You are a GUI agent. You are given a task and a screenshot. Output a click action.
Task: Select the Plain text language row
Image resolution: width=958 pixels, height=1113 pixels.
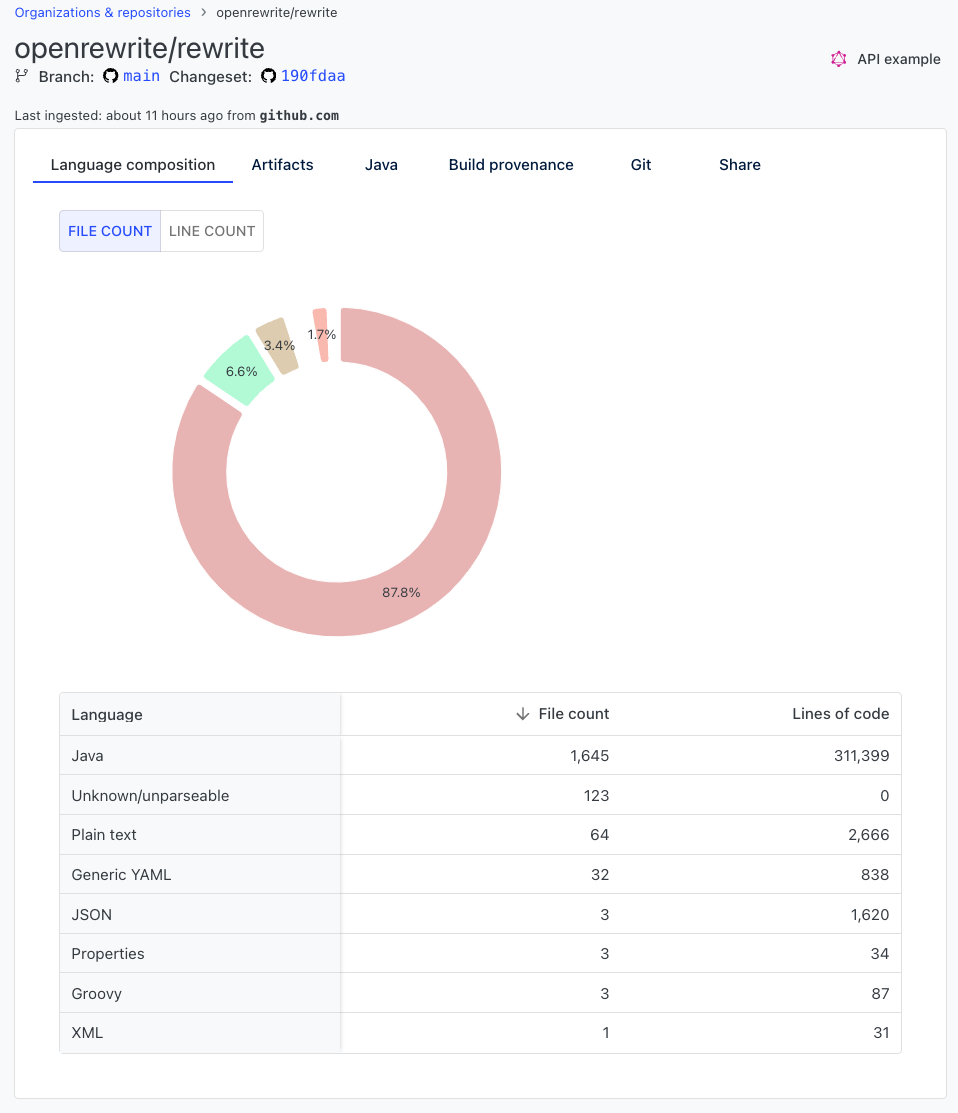click(x=480, y=835)
